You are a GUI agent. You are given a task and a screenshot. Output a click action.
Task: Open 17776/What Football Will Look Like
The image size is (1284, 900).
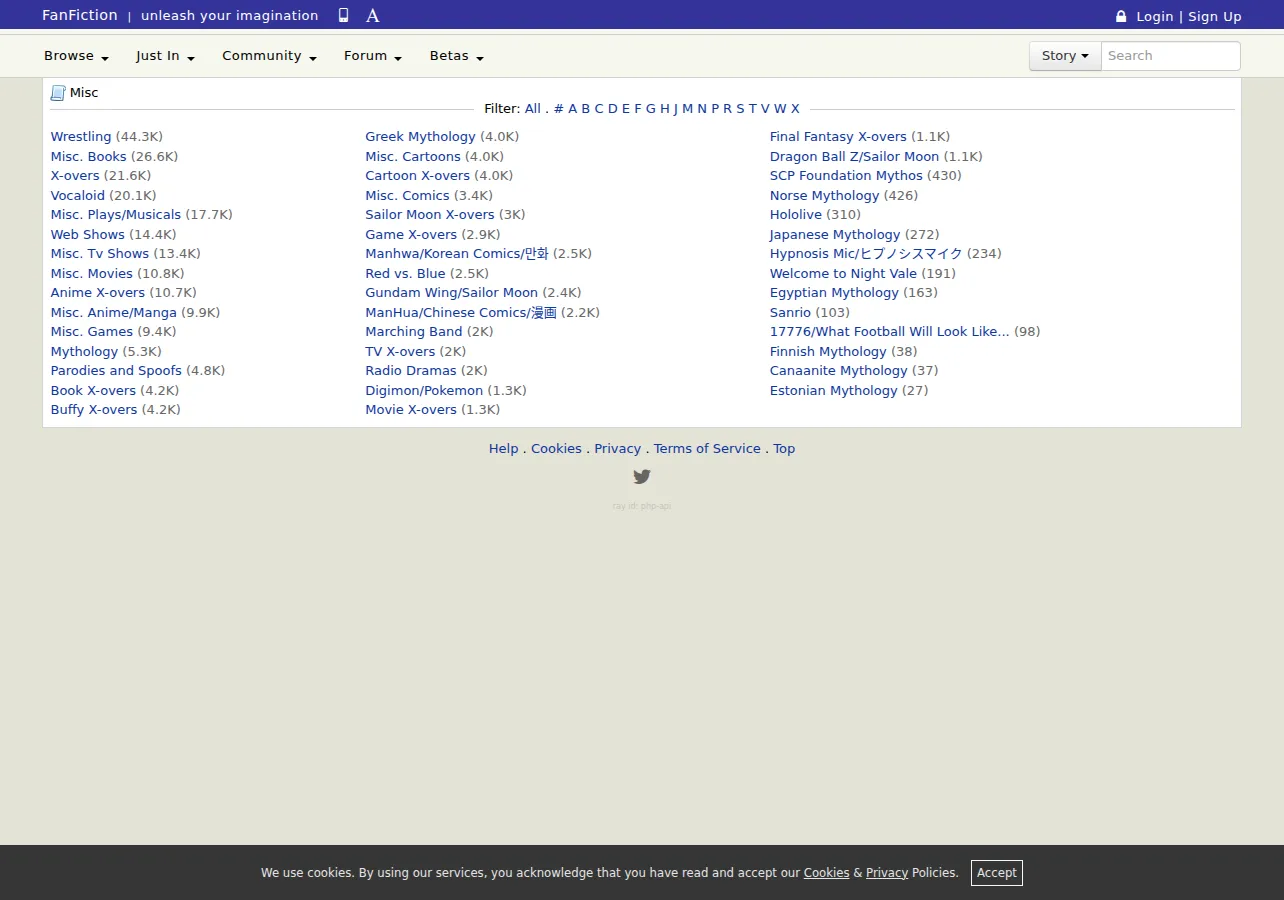[890, 332]
